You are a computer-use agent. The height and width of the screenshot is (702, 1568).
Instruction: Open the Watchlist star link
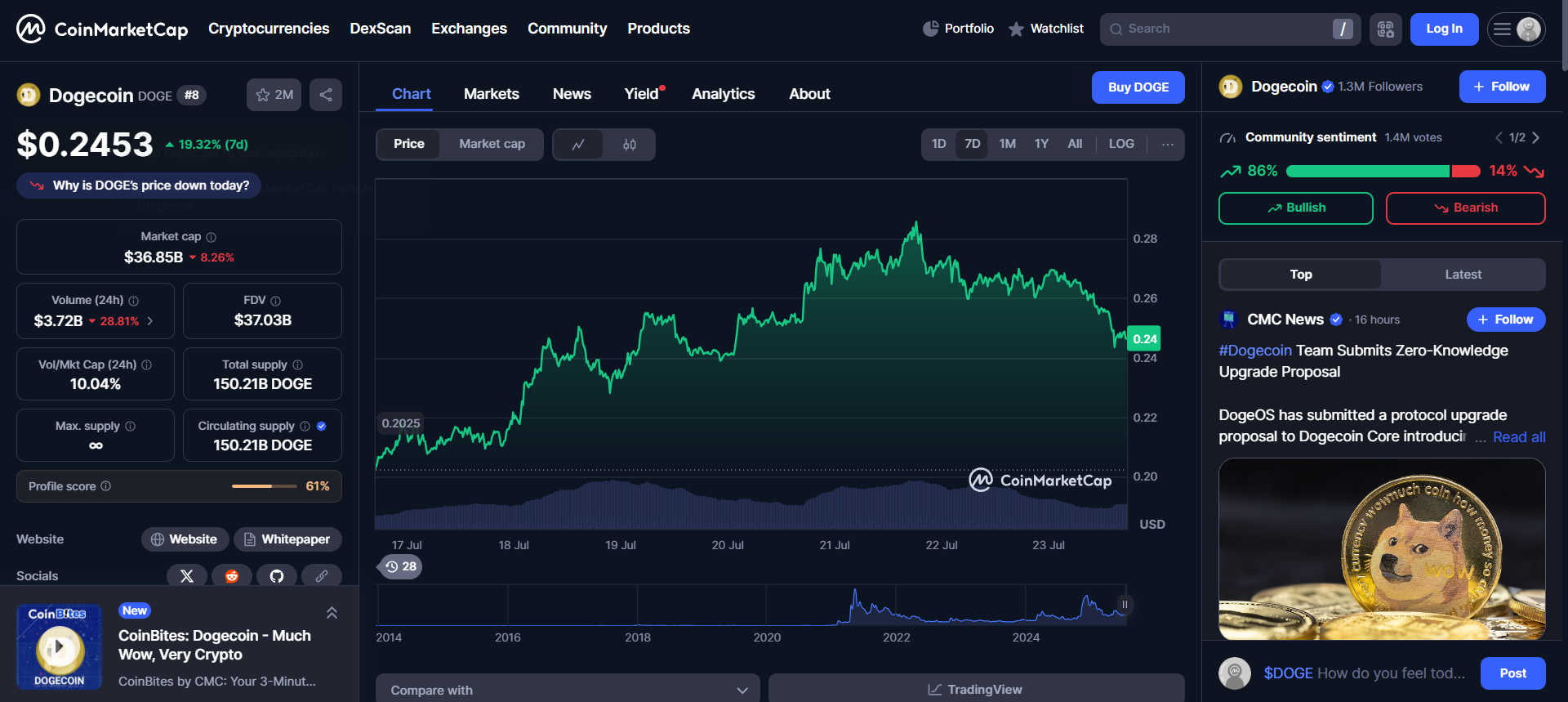coord(1046,29)
